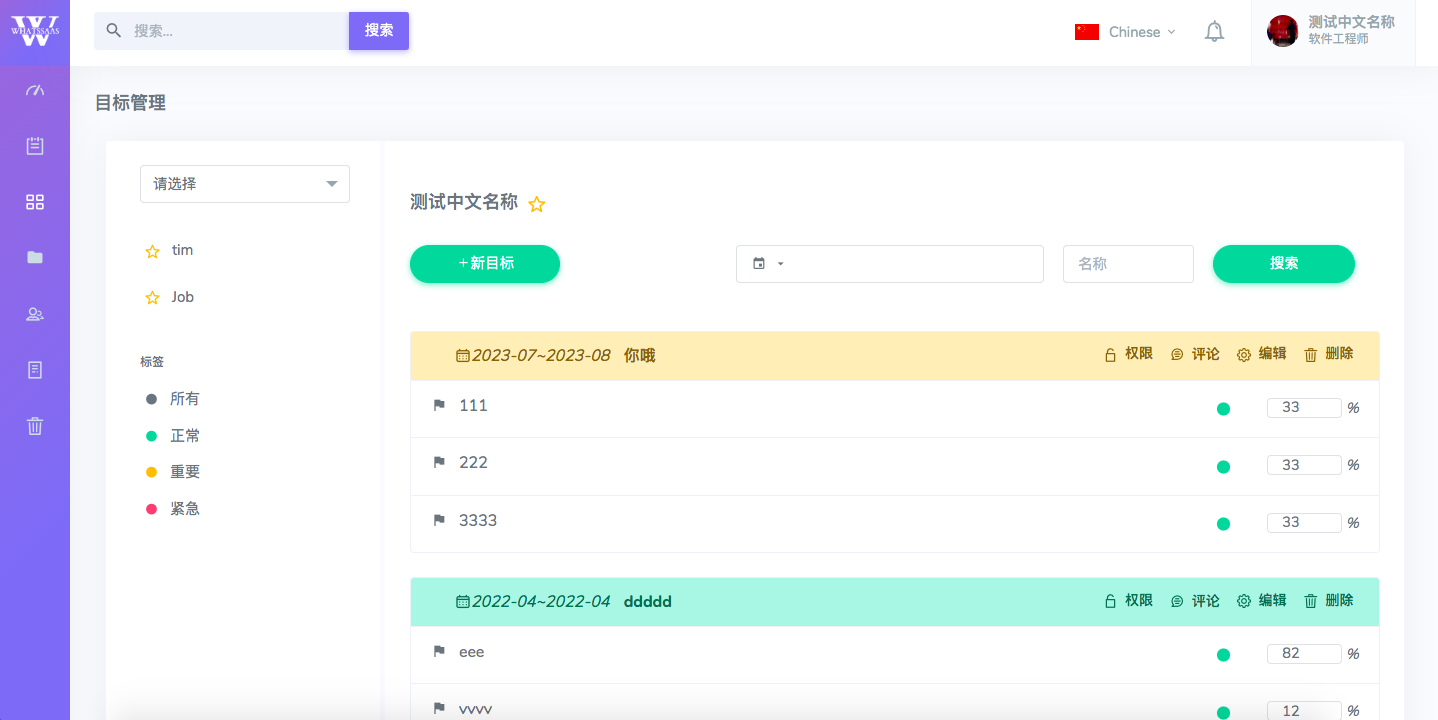Click the +新目标 button

484,264
